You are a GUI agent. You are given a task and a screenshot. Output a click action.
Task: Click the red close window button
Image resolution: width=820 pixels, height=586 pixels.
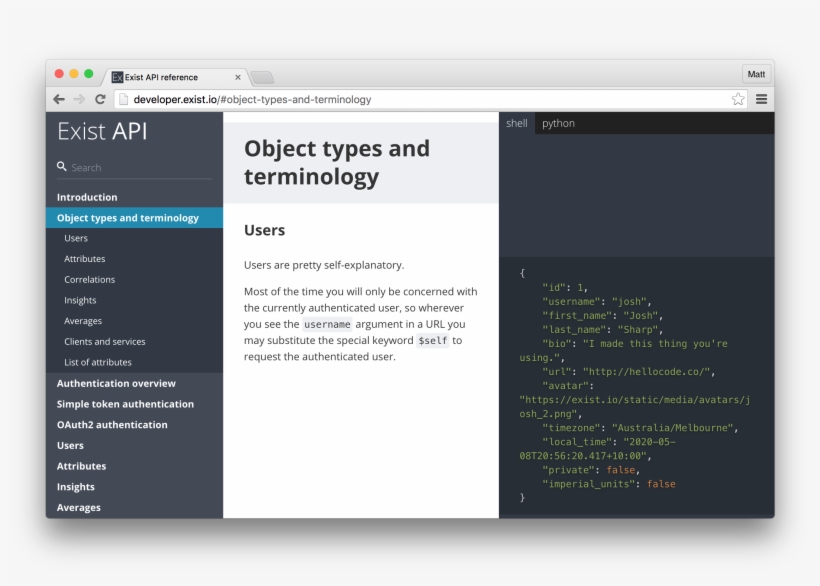point(59,74)
